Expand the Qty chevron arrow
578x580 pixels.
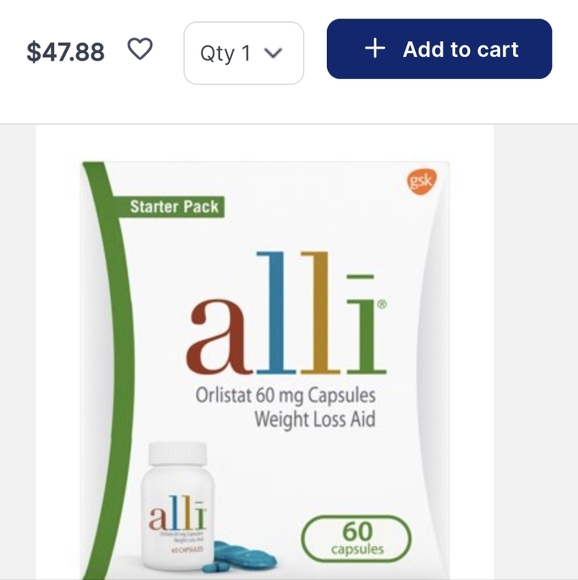tap(273, 53)
